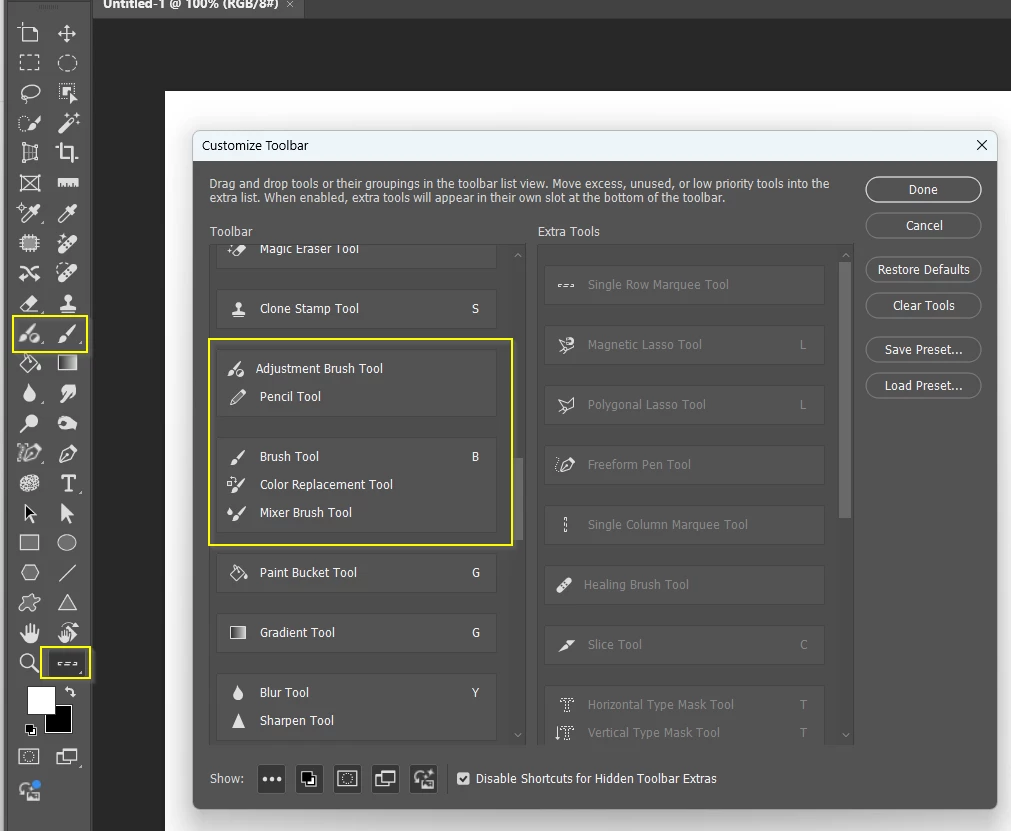Pick the Elliptical Marquee tool

tap(67, 63)
